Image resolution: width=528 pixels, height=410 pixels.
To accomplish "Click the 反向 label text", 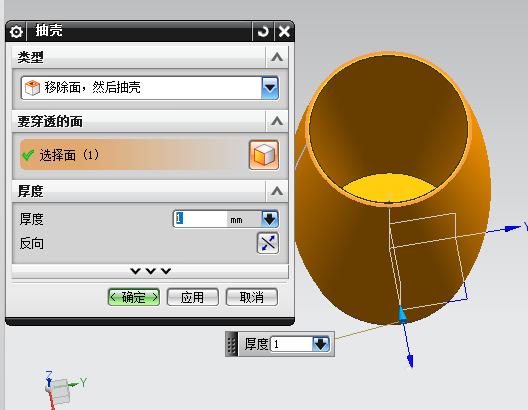I will pyautogui.click(x=32, y=243).
